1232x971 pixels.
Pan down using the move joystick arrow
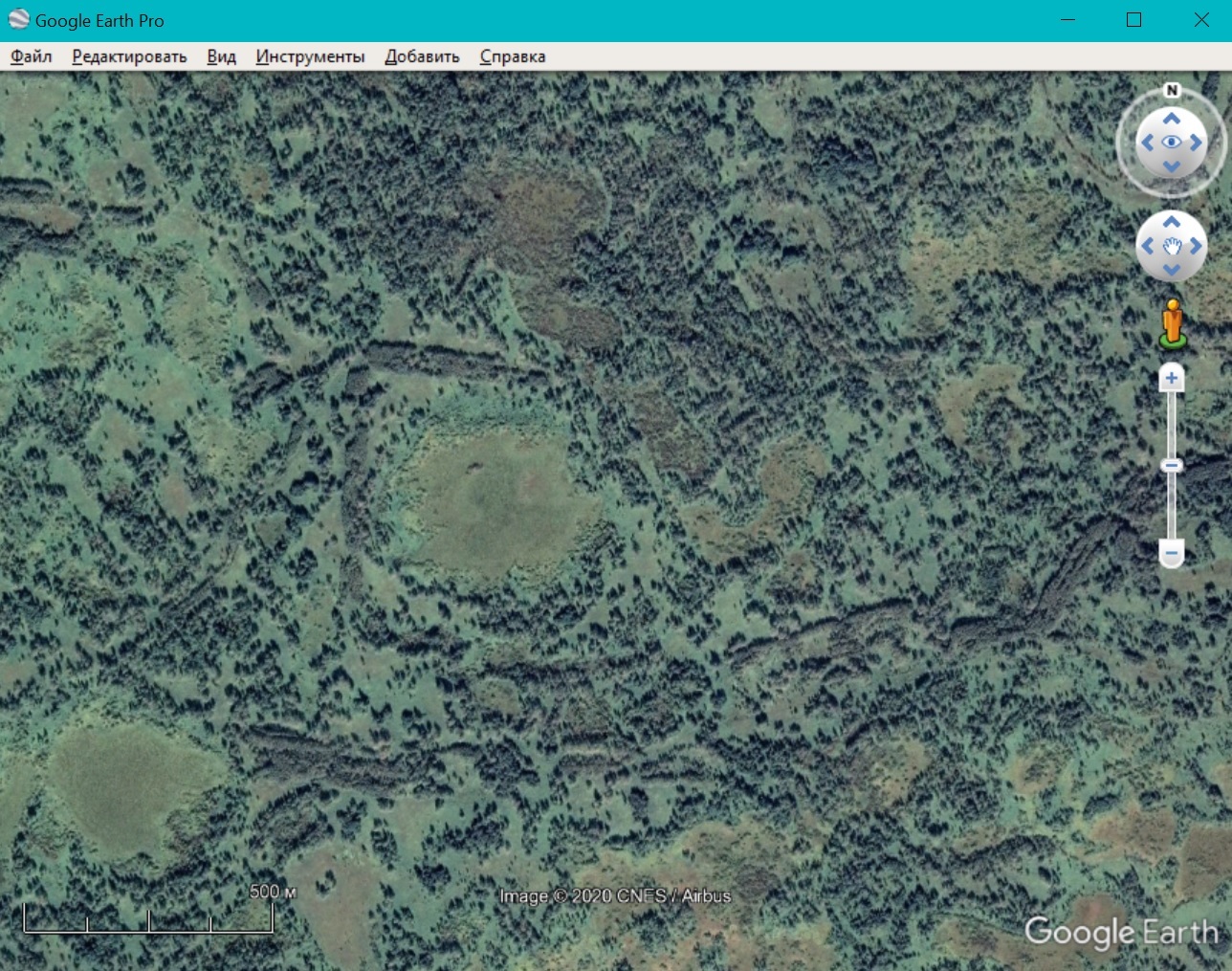tap(1172, 270)
